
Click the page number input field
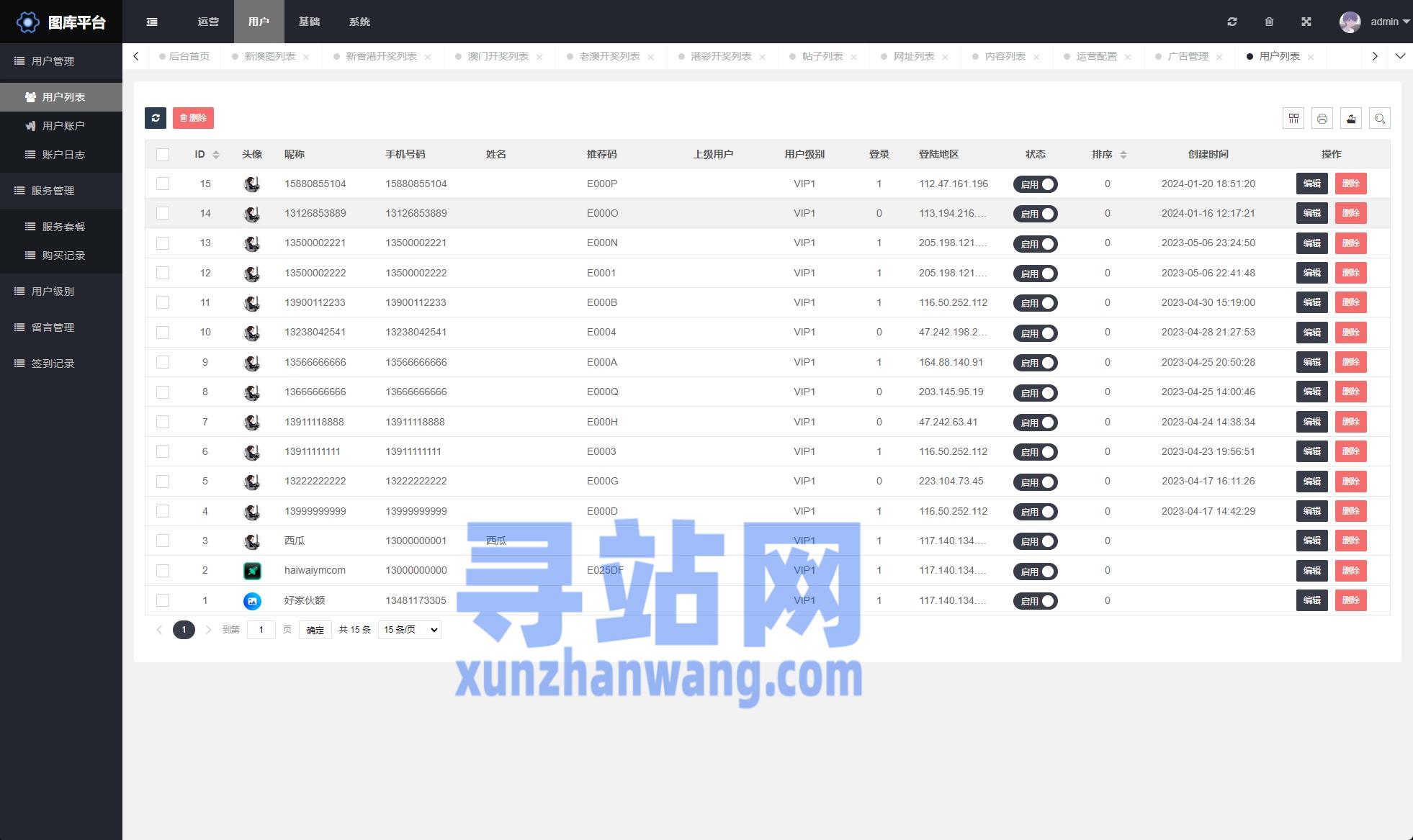point(261,630)
